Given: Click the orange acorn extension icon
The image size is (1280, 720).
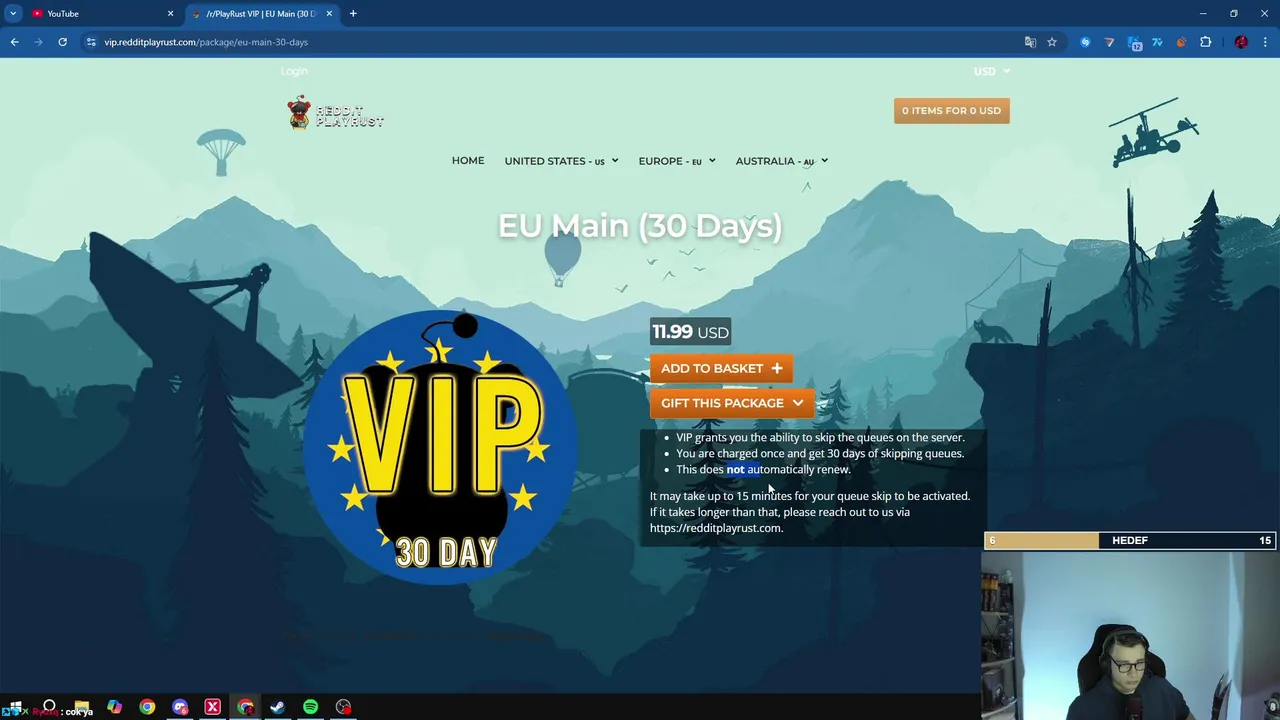Looking at the screenshot, I should 1181,42.
